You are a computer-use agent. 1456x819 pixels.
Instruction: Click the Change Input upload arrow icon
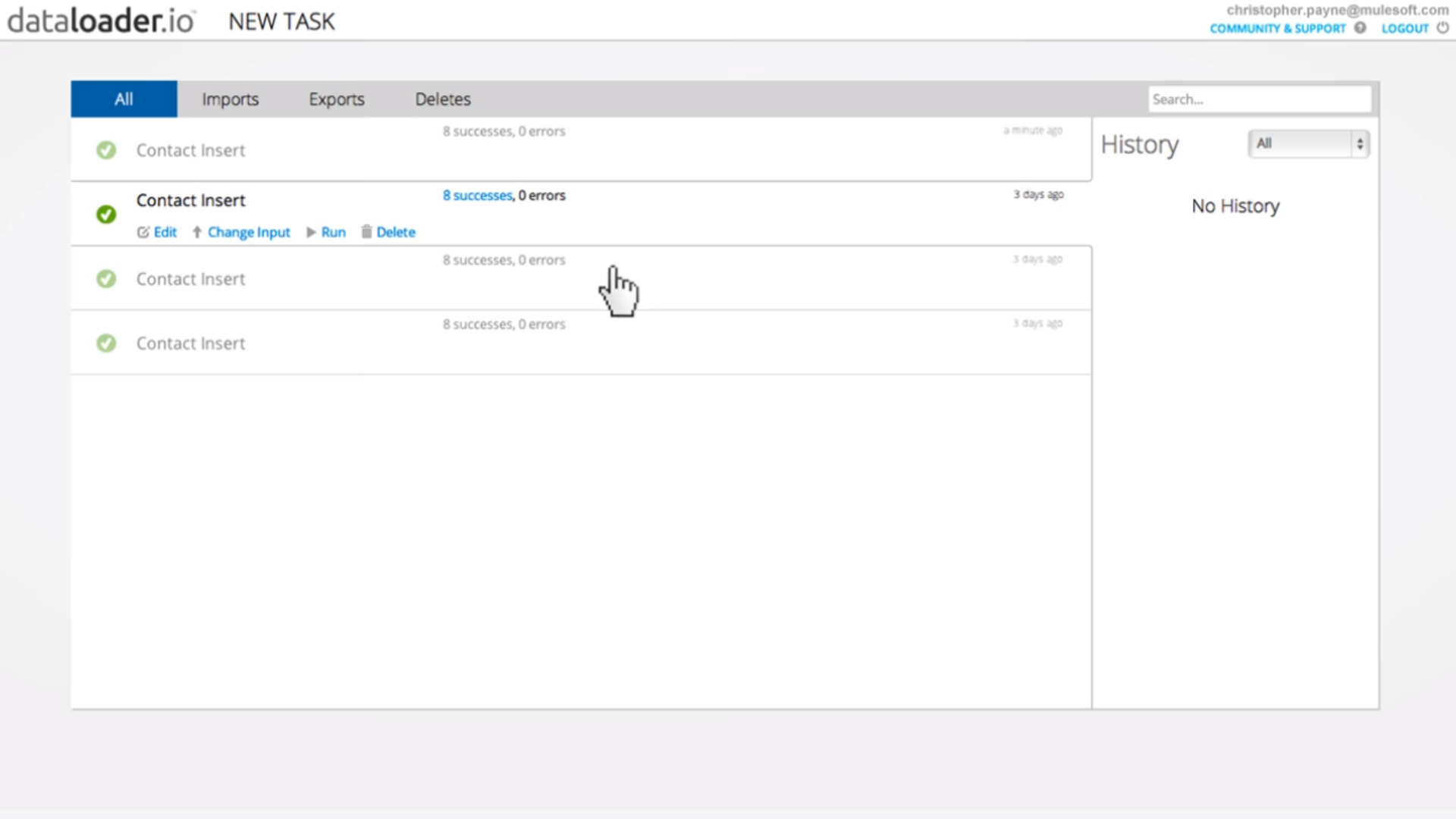pos(196,232)
